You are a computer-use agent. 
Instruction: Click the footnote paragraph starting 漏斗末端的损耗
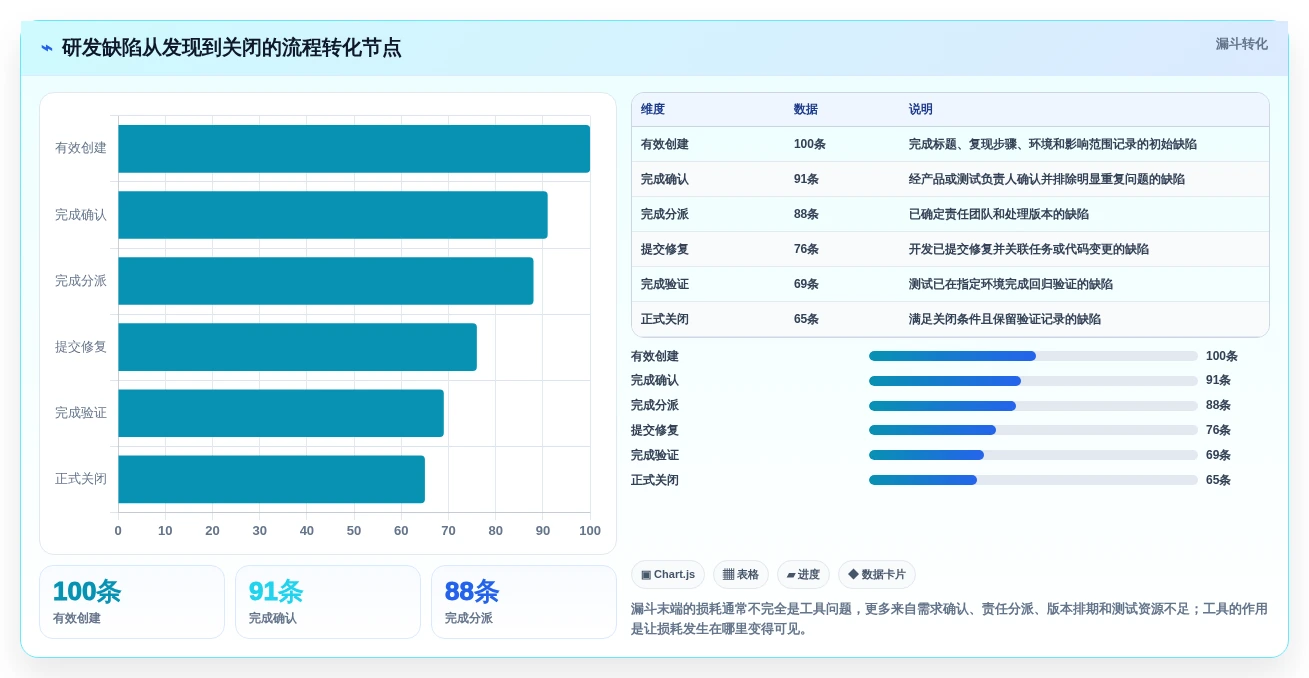[x=949, y=619]
